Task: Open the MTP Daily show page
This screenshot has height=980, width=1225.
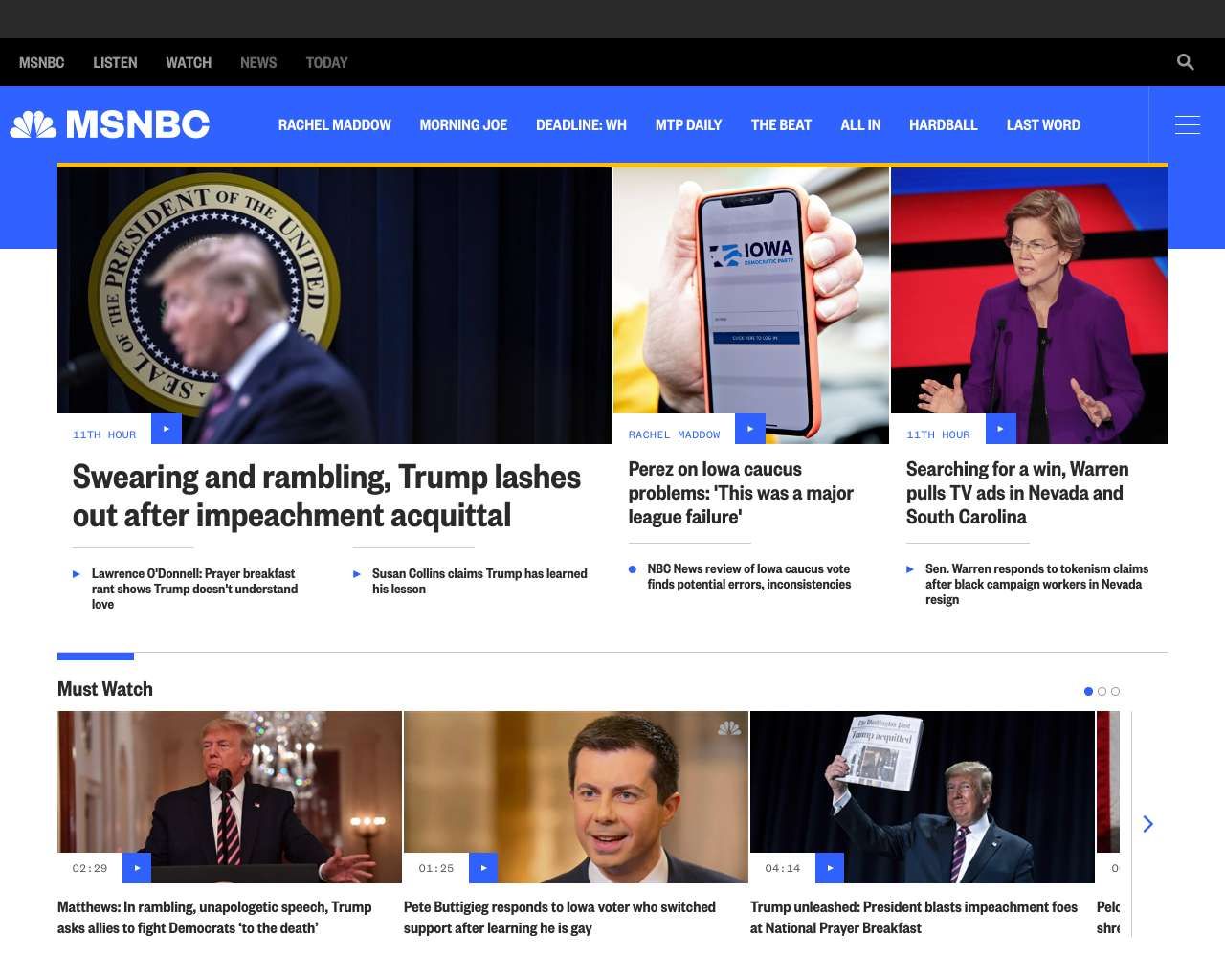Action: pos(689,125)
